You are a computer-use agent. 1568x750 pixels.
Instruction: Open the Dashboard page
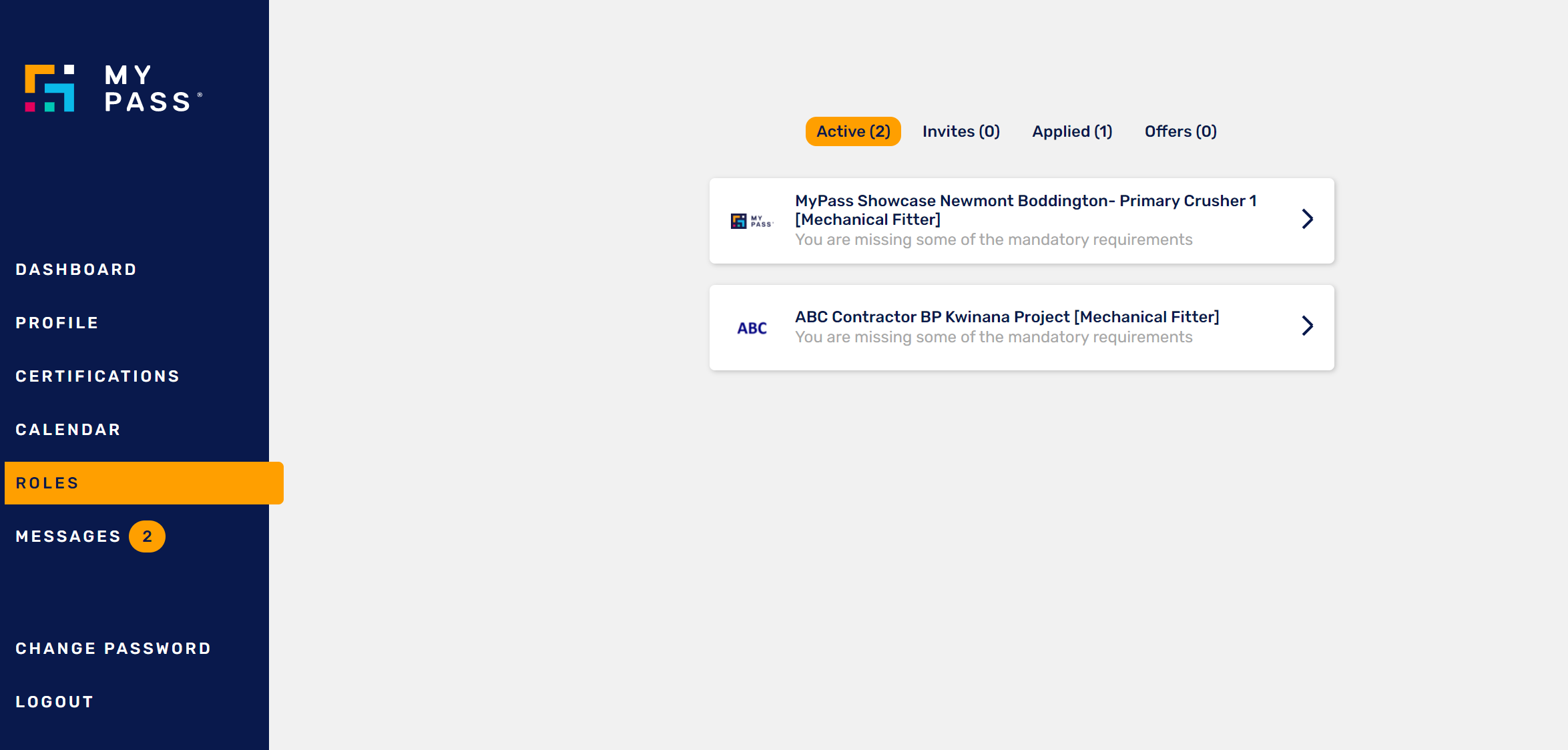pyautogui.click(x=76, y=270)
